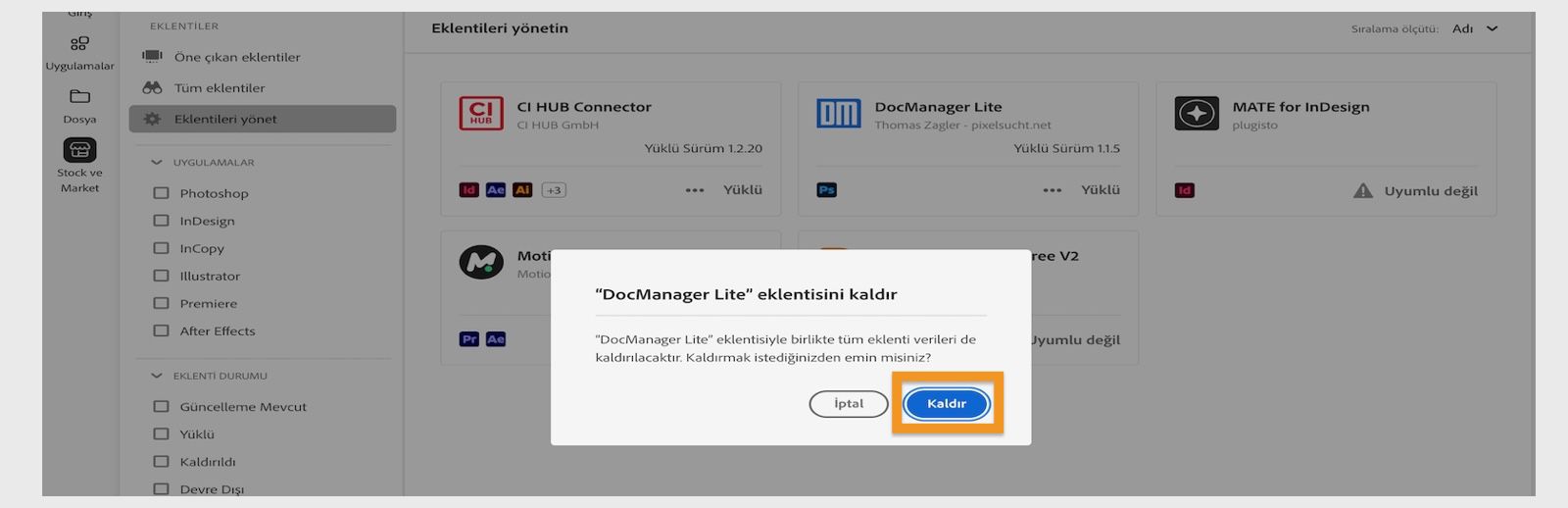The width and height of the screenshot is (1568, 508).
Task: Click Premiere badge on the Motion card
Action: [x=469, y=339]
